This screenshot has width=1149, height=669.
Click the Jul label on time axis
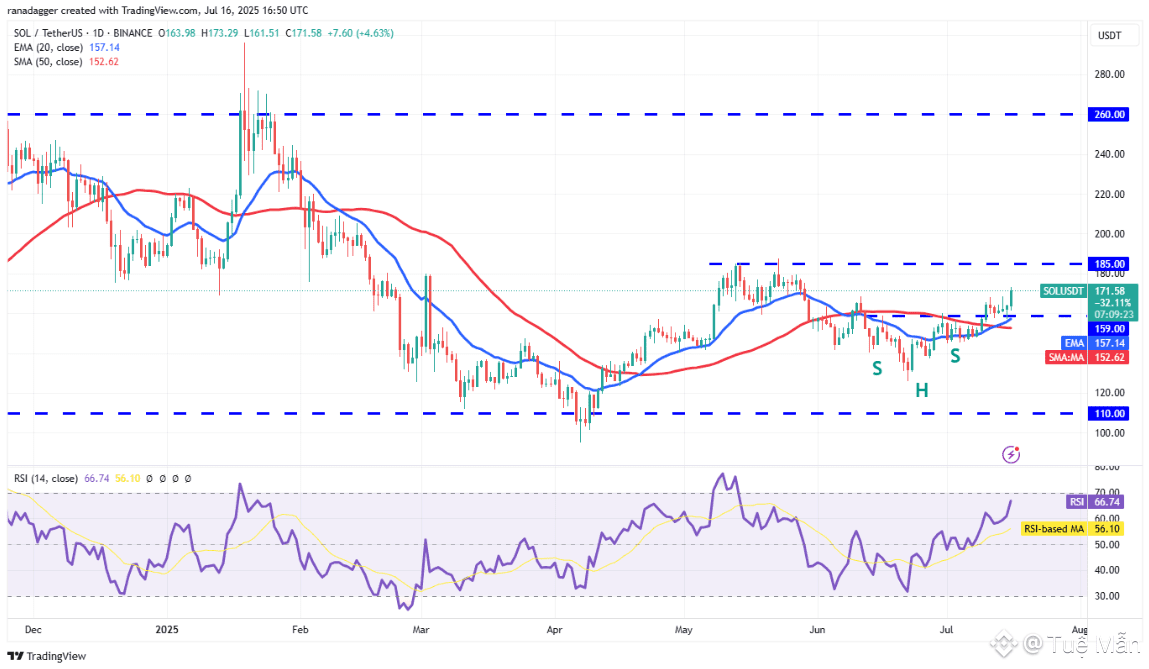pyautogui.click(x=946, y=629)
